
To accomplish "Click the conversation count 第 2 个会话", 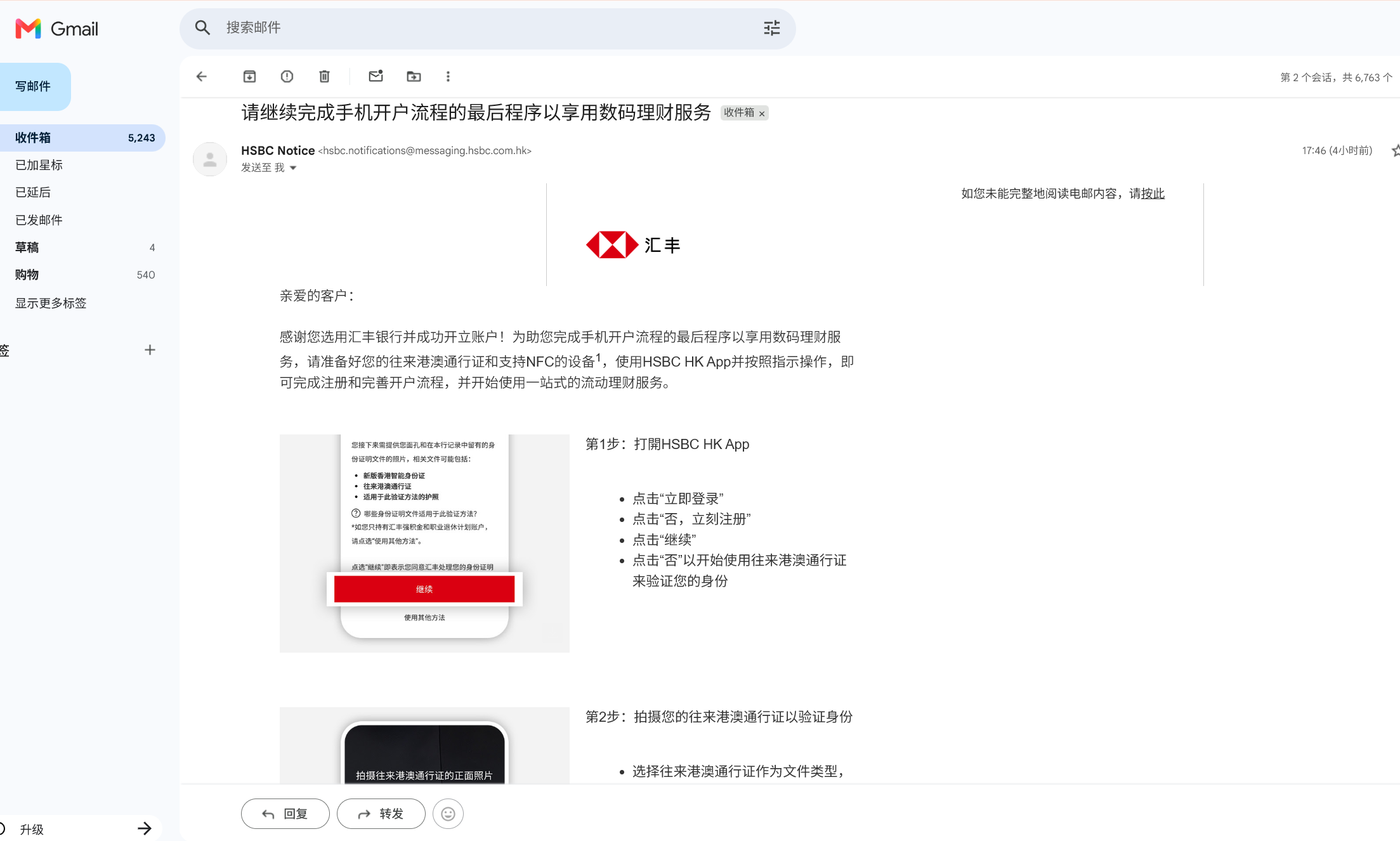I will (x=1336, y=77).
